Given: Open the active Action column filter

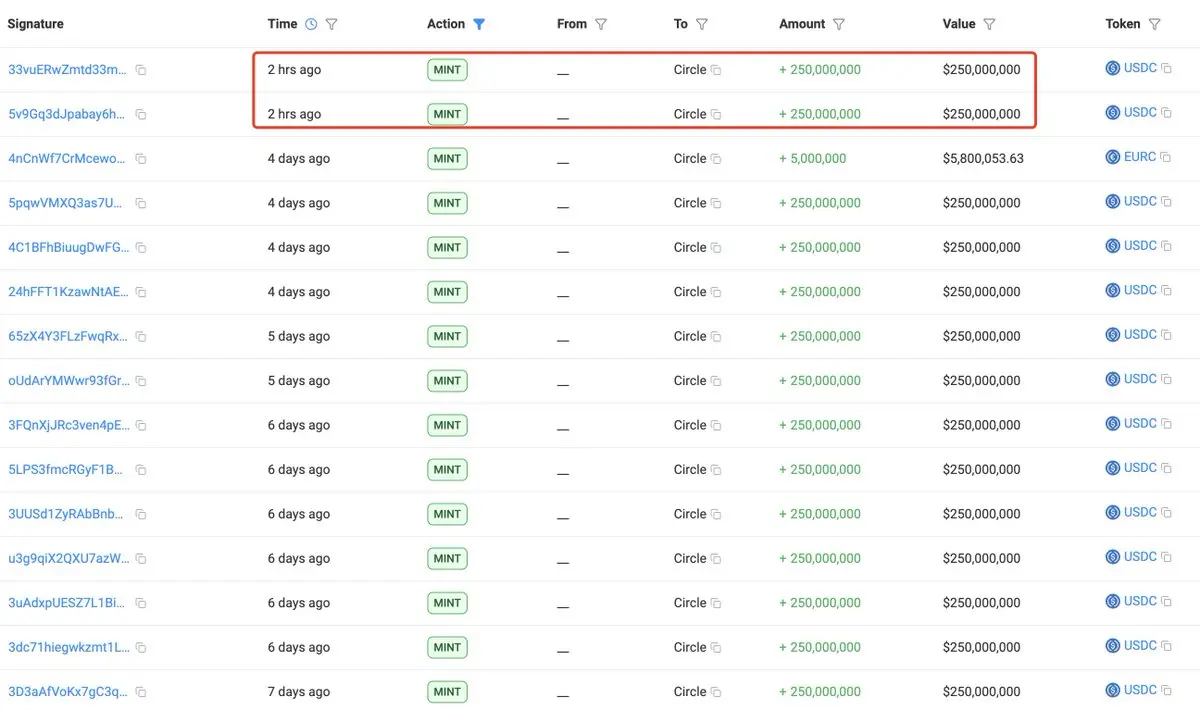Looking at the screenshot, I should coord(479,24).
